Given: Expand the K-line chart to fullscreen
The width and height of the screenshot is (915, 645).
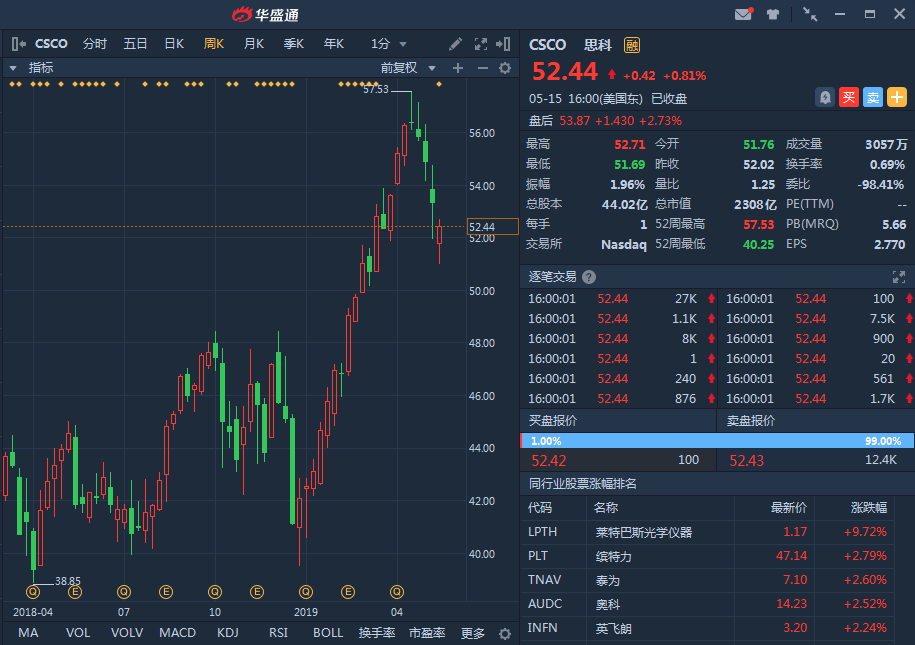Looking at the screenshot, I should click(x=480, y=44).
